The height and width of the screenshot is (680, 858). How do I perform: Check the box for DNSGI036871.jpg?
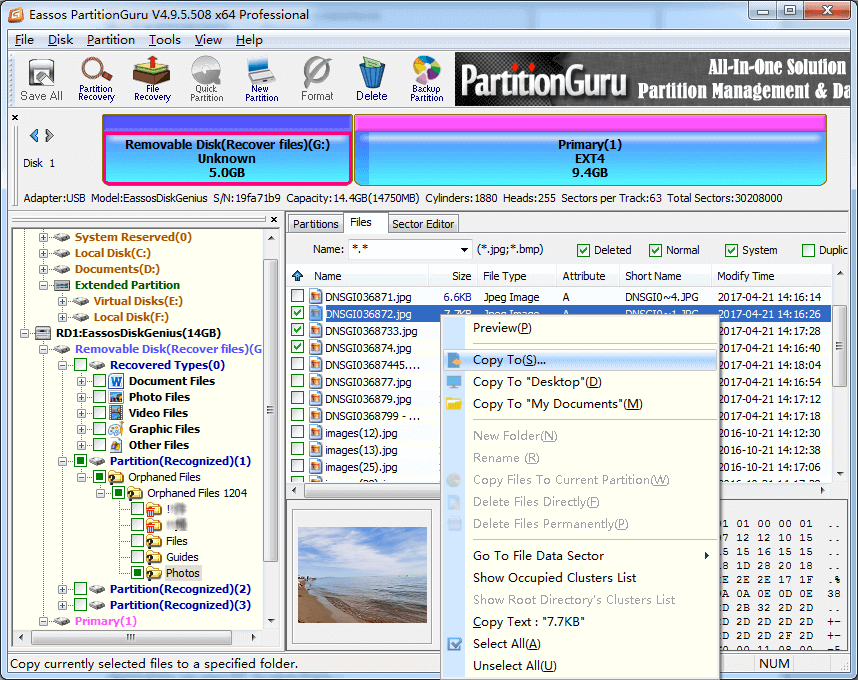298,296
